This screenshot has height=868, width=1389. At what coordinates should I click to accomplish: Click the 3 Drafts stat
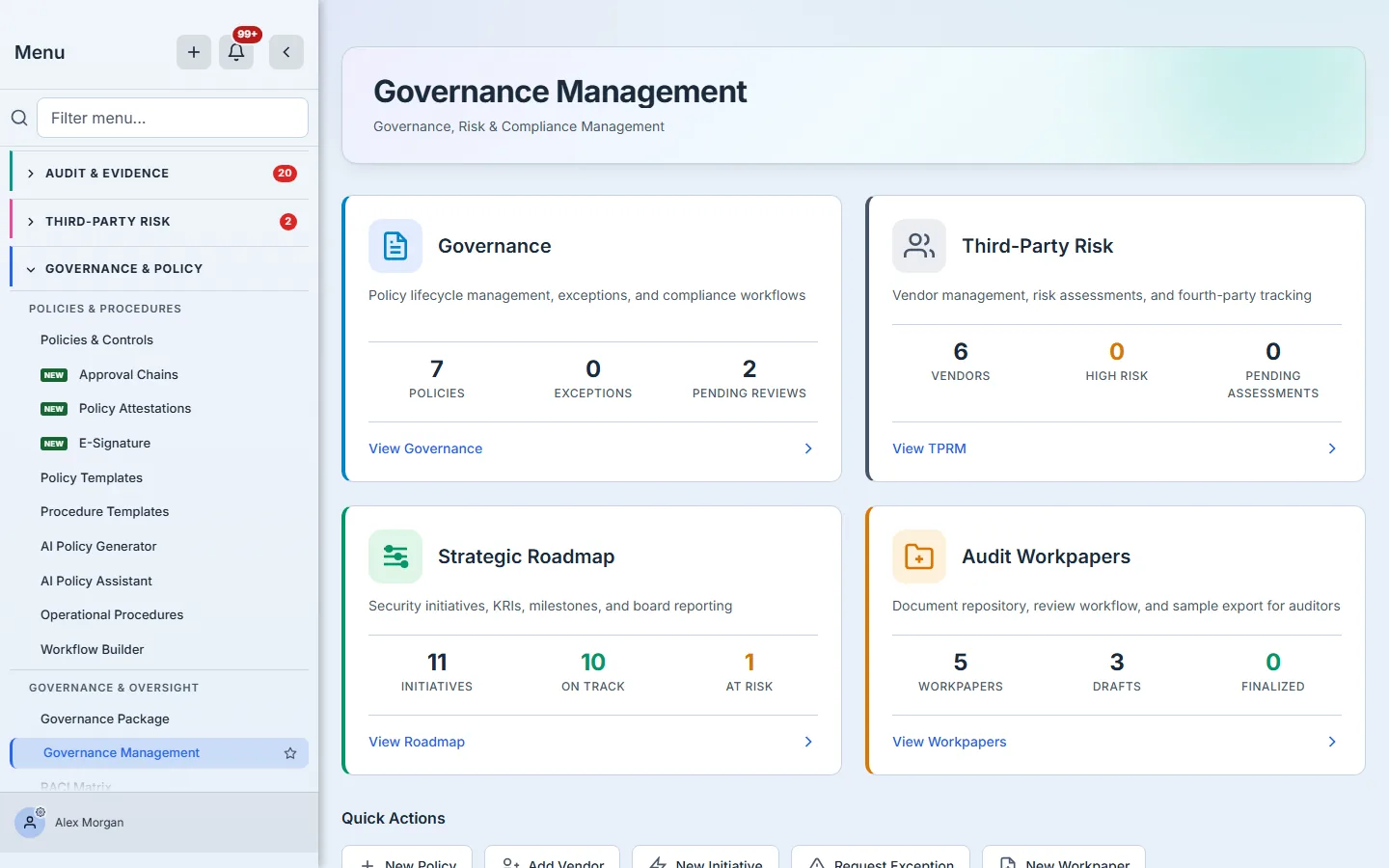coord(1117,671)
